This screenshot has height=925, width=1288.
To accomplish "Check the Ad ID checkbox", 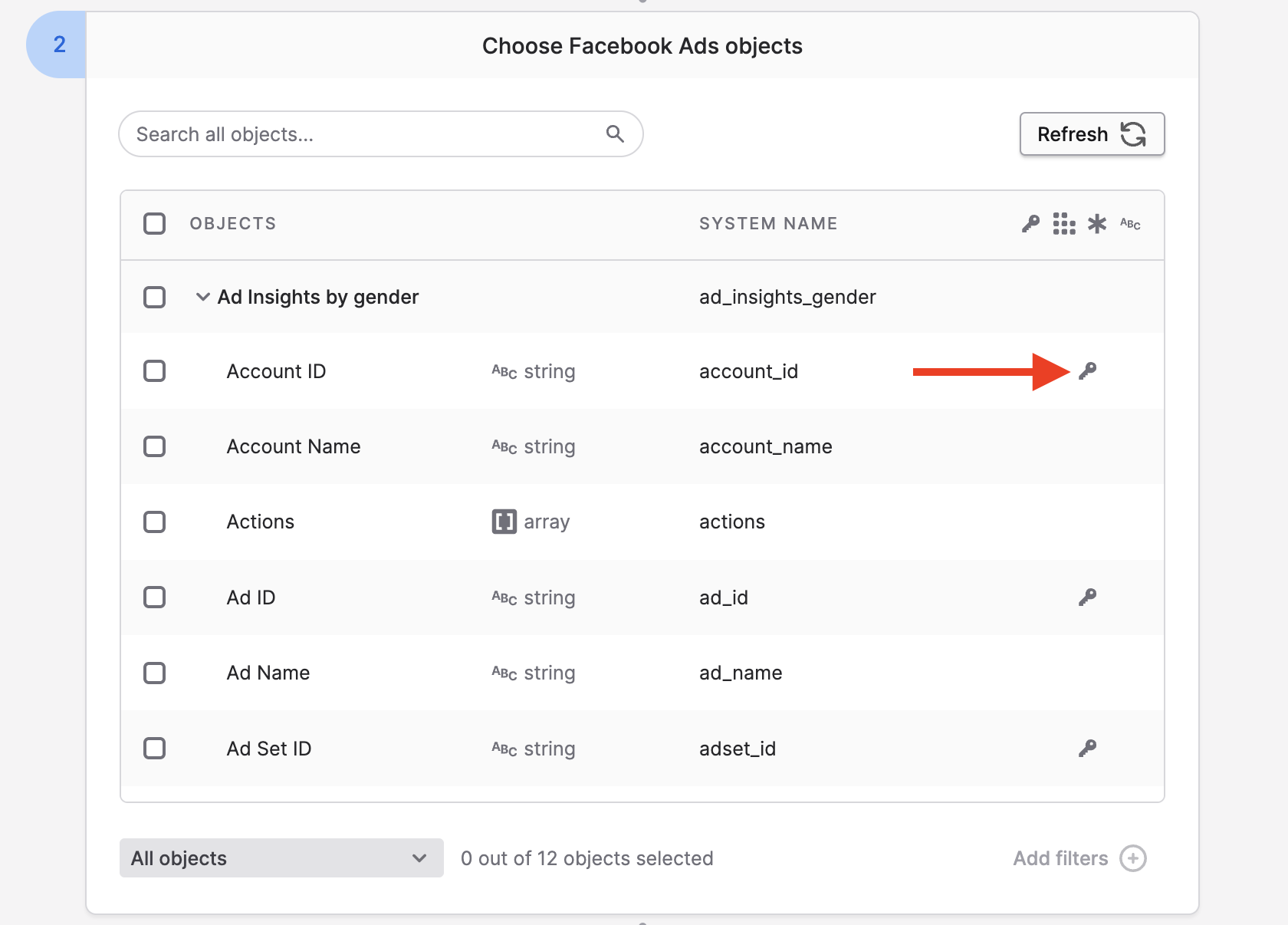I will [x=155, y=597].
